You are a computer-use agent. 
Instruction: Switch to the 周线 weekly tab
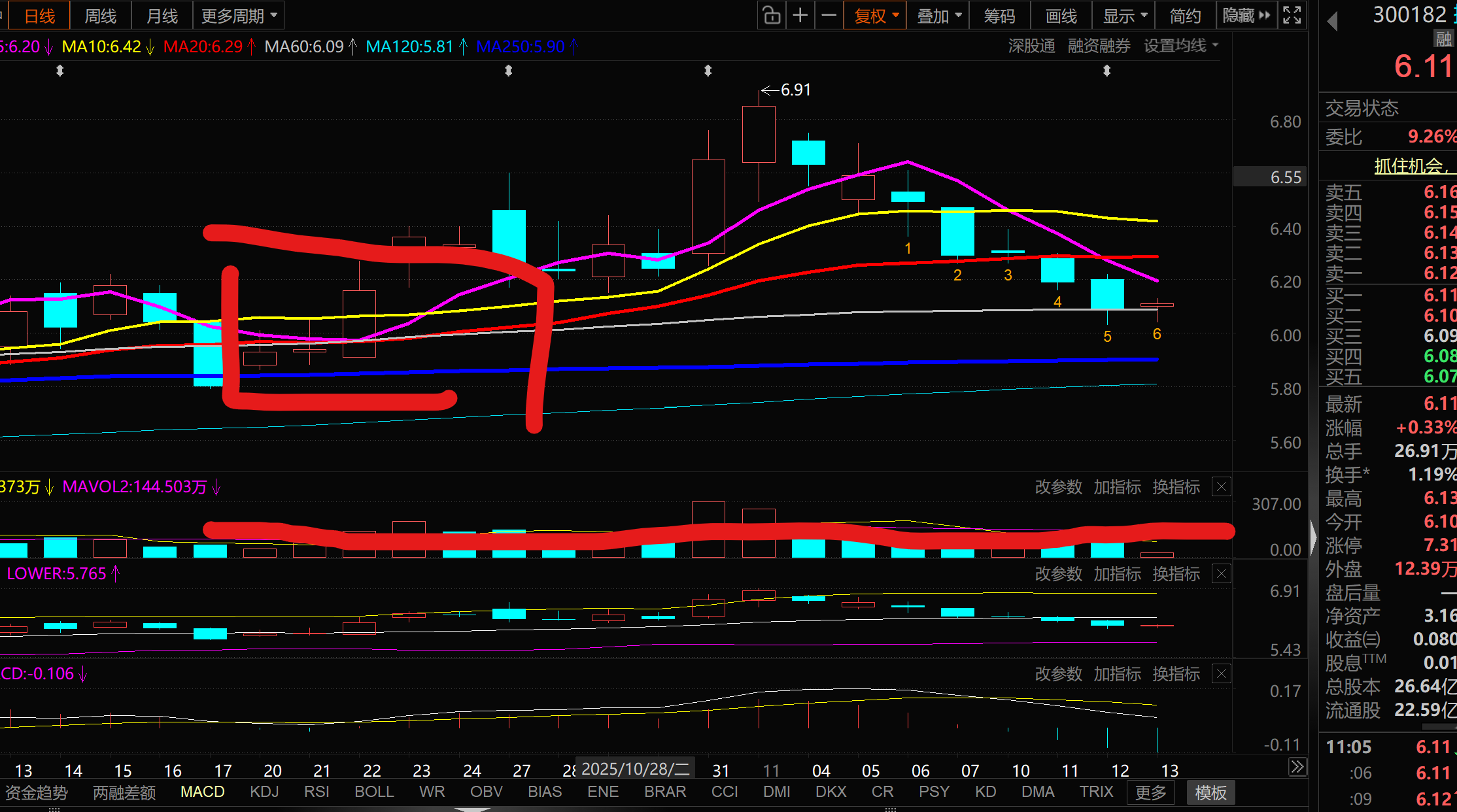pos(100,16)
